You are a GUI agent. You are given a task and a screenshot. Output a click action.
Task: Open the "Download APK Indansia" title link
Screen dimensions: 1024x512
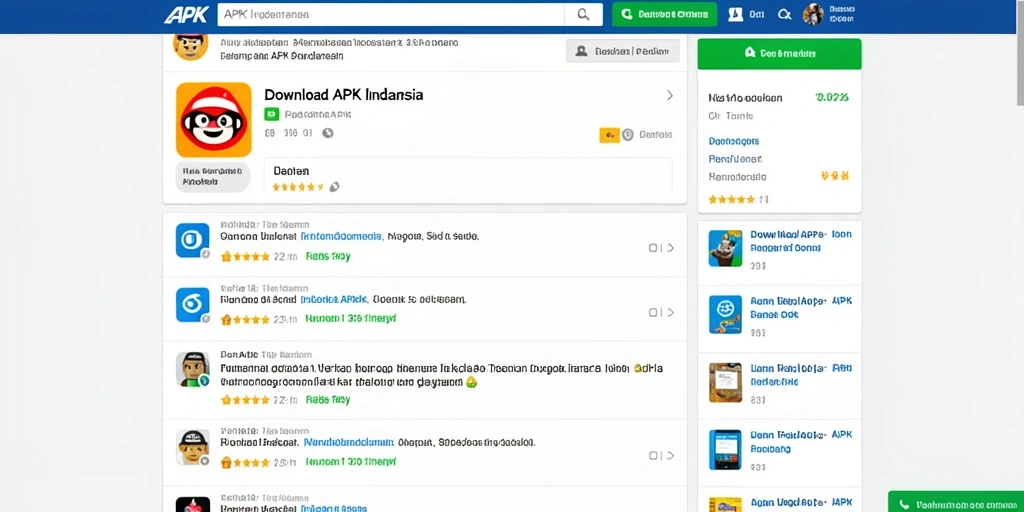(344, 95)
